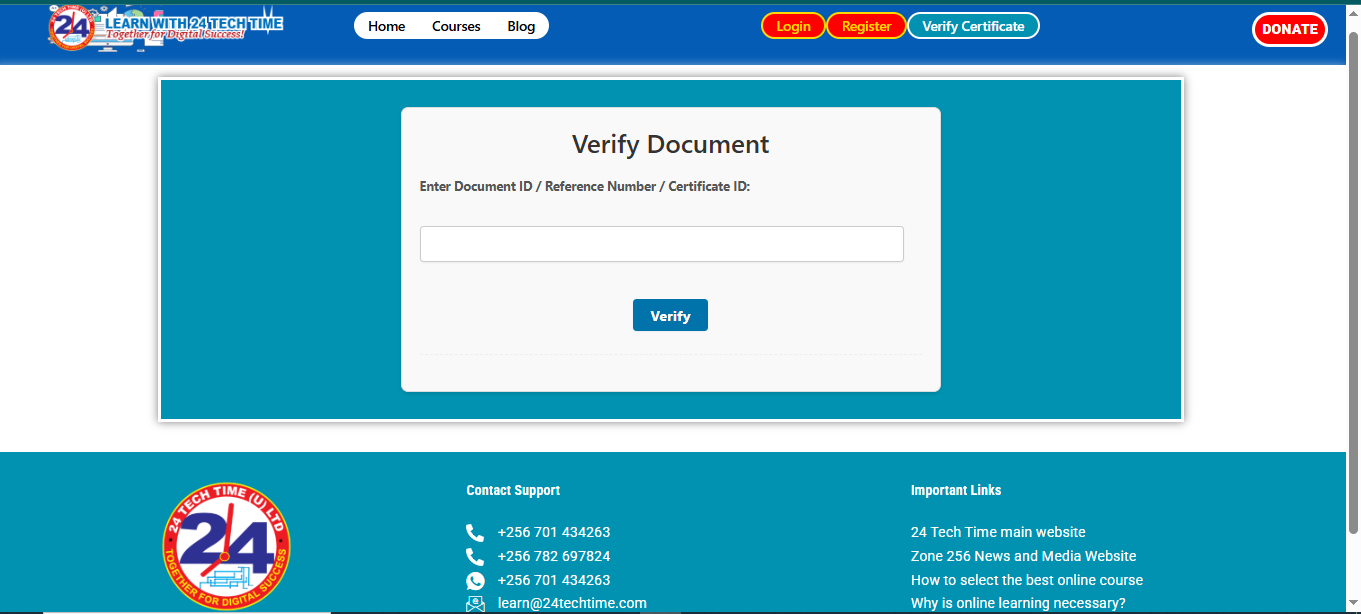Open the 24 Tech Time main website link
Screen dimensions: 1361x614
tap(997, 533)
